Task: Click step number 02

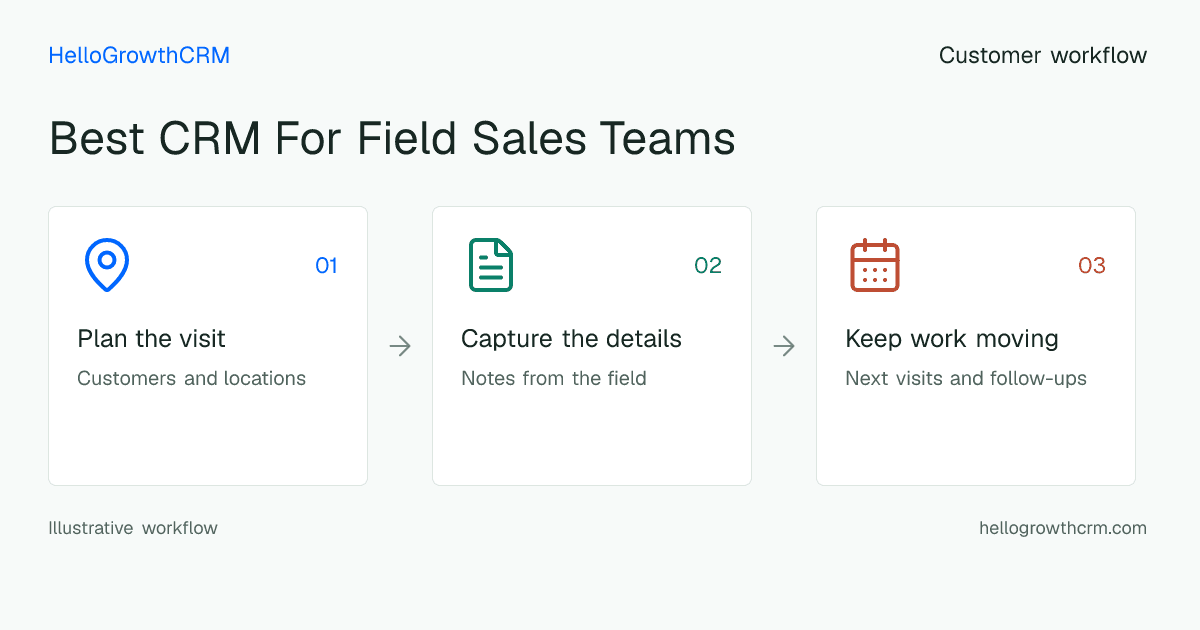Action: (x=708, y=265)
